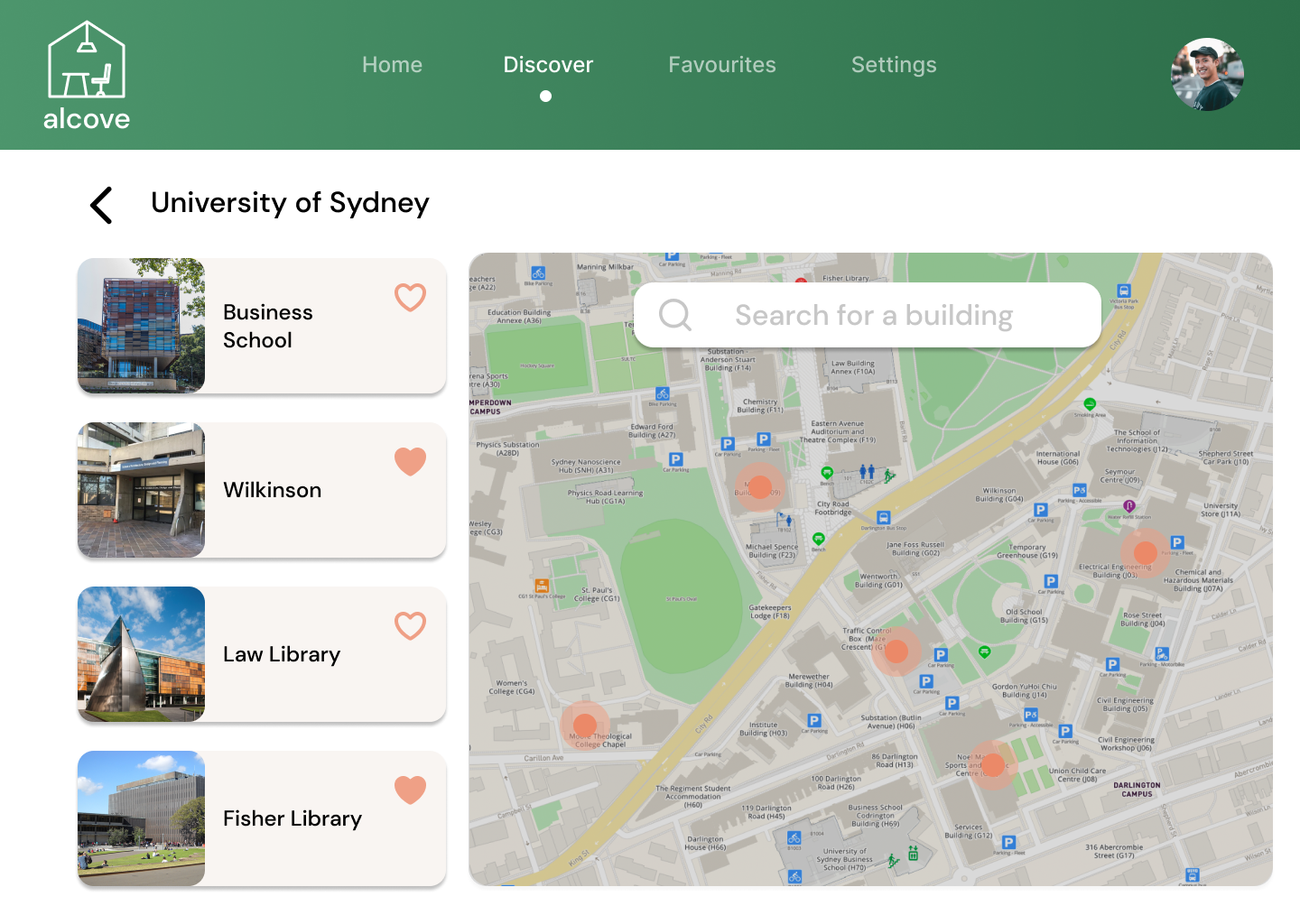Go back with the back arrow
The width and height of the screenshot is (1300, 924).
101,205
